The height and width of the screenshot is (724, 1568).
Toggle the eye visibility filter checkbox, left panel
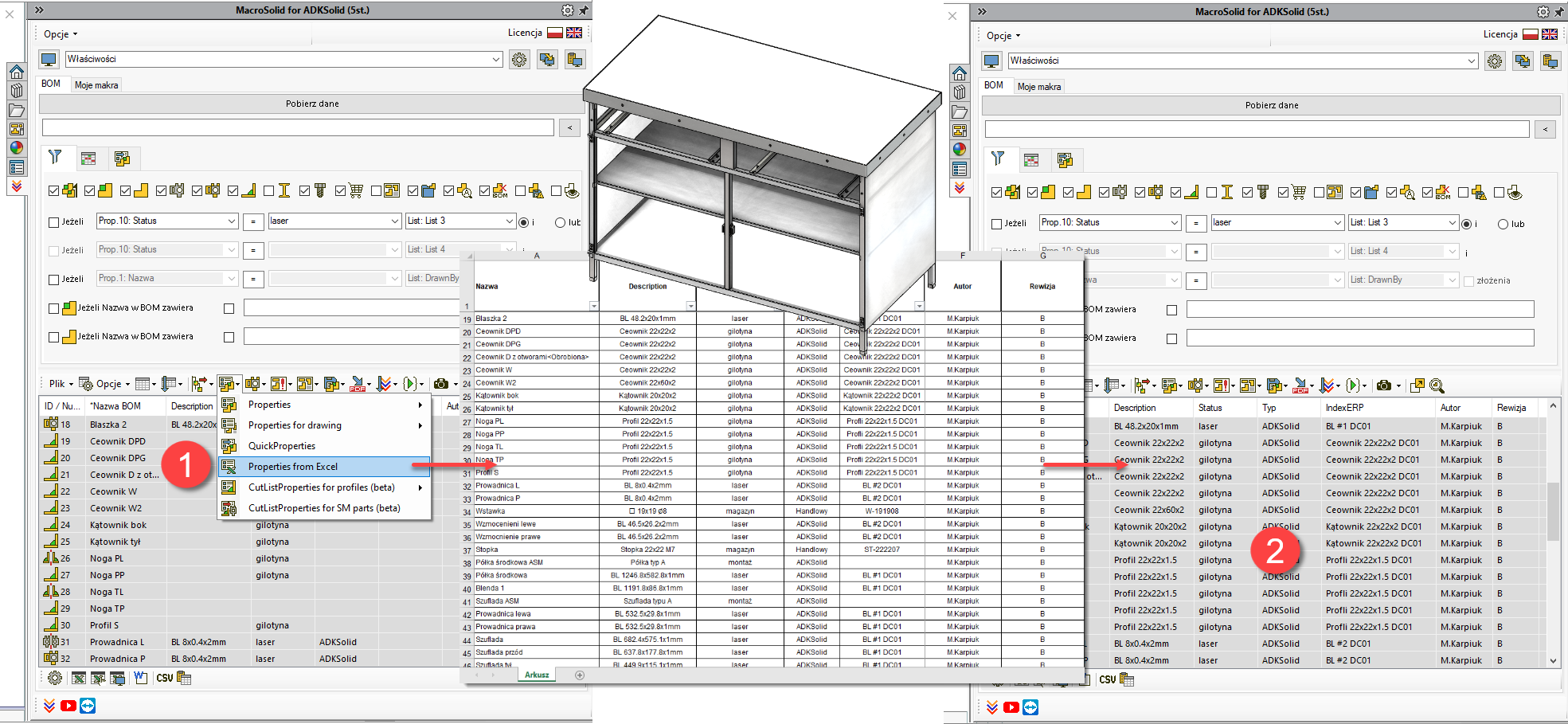pyautogui.click(x=556, y=191)
